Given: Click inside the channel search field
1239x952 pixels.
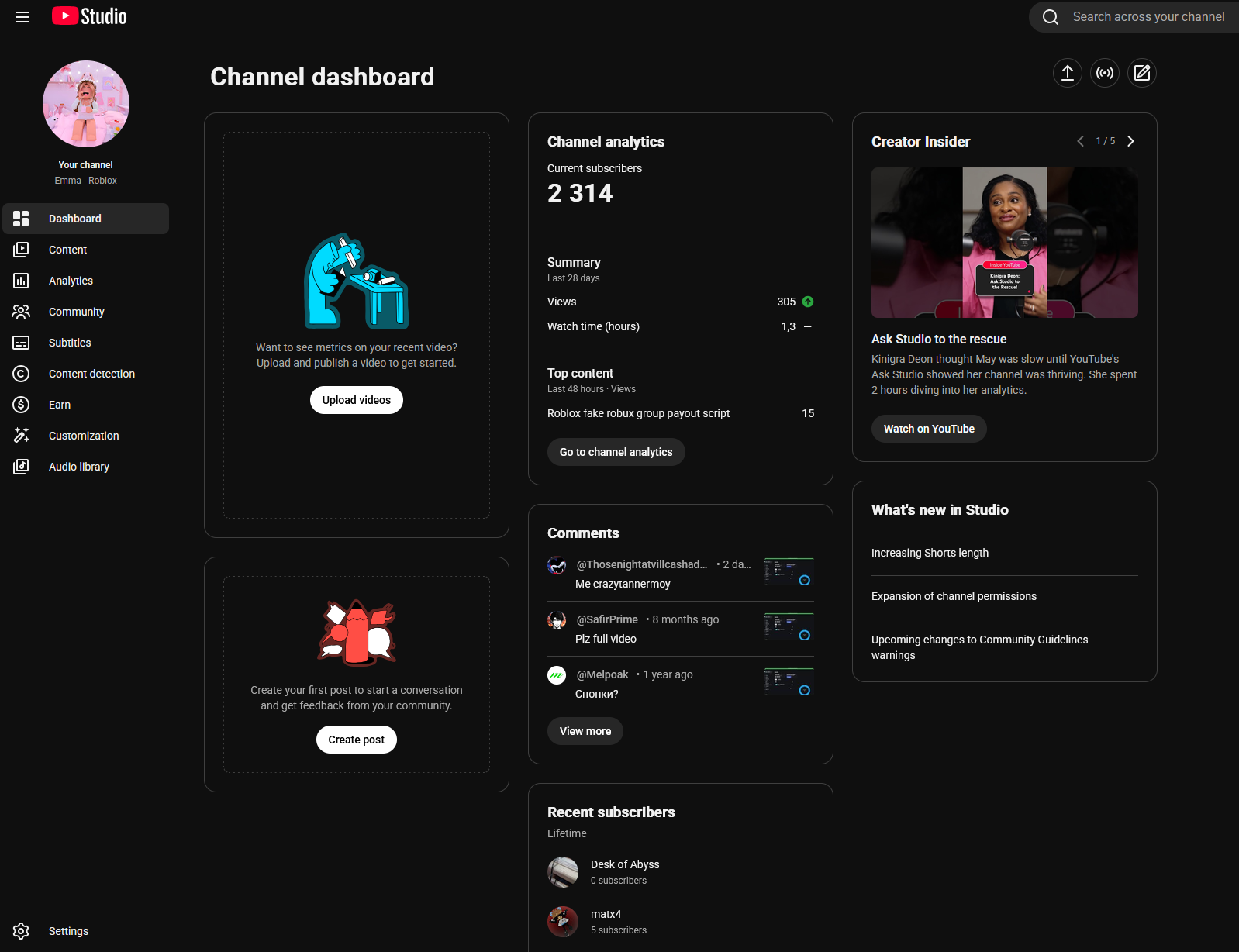Looking at the screenshot, I should [x=1149, y=17].
